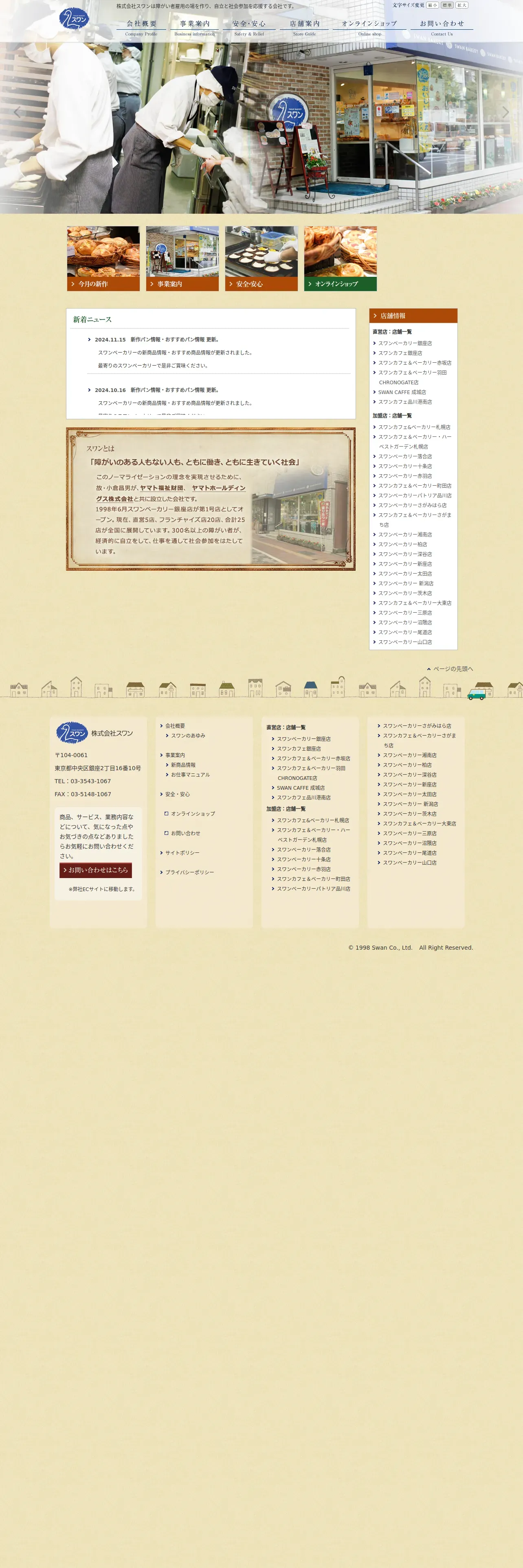Open スワンカフェ品川港南店 in sidebar
This screenshot has height=1568, width=523.
coord(405,402)
